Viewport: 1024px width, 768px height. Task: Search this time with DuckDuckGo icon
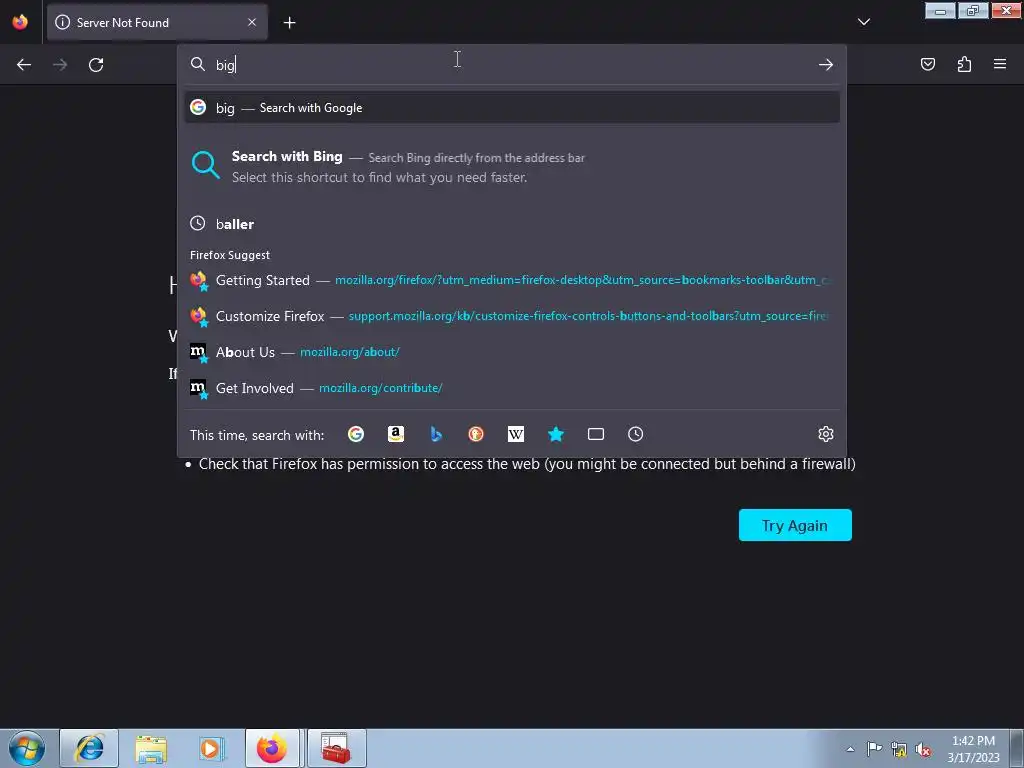(476, 434)
